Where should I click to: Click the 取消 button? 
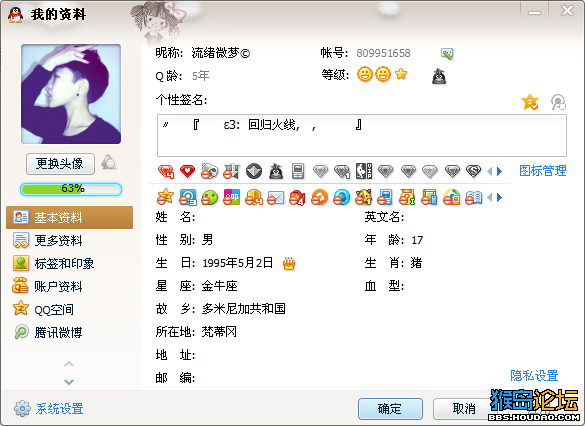point(464,409)
